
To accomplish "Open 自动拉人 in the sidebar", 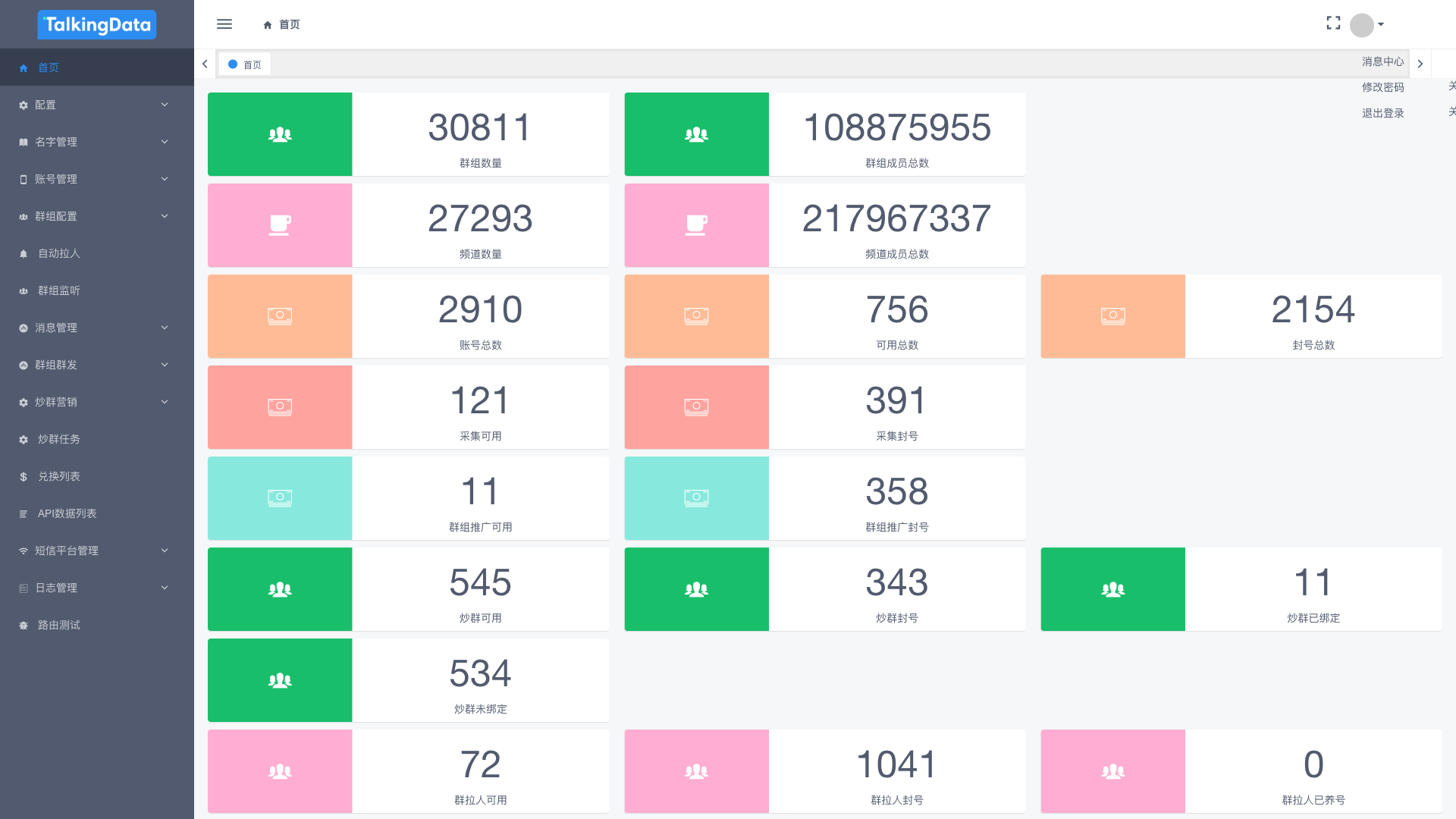I will [59, 253].
